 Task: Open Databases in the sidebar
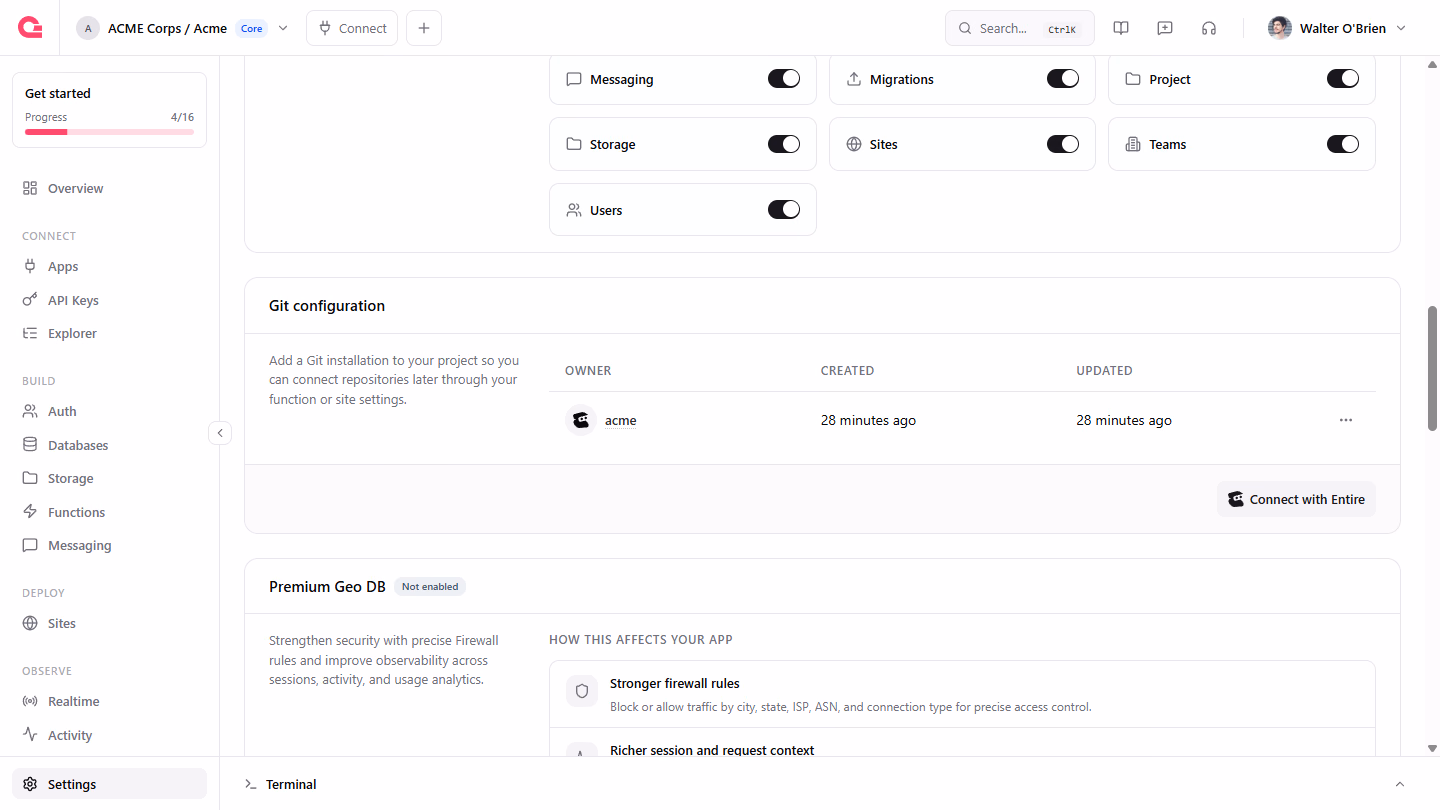click(x=110, y=445)
